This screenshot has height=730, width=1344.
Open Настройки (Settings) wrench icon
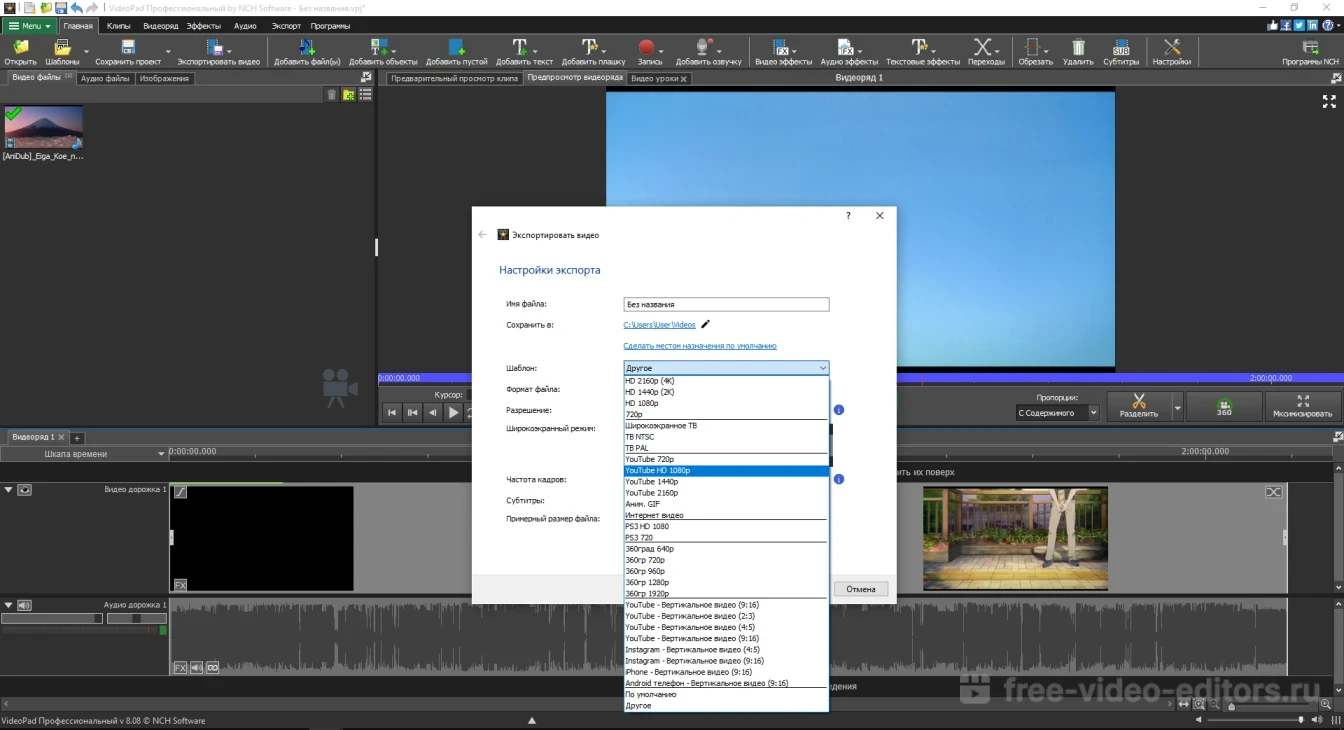[1171, 47]
